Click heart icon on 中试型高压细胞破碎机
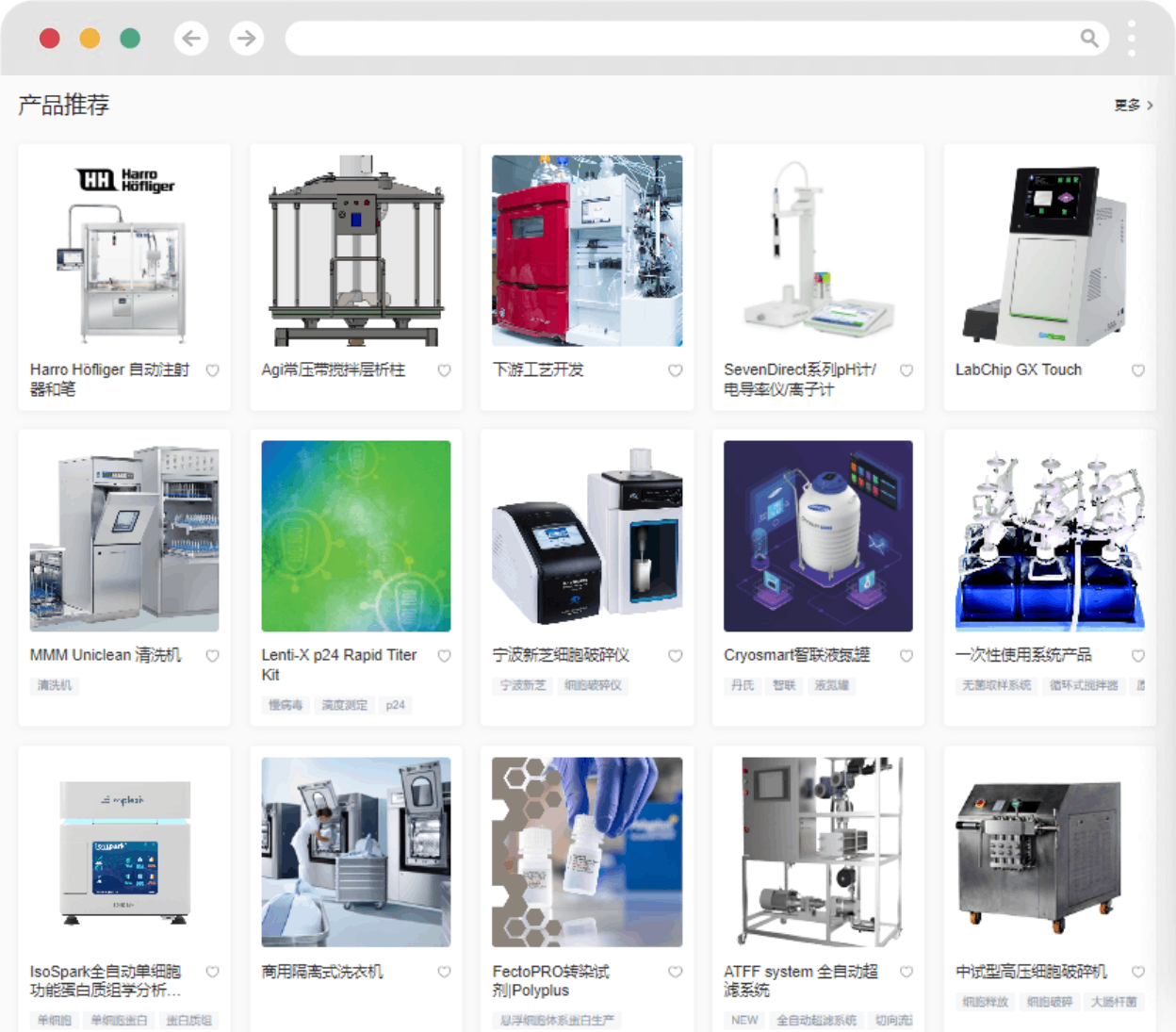Image resolution: width=1176 pixels, height=1032 pixels. pos(1138,972)
